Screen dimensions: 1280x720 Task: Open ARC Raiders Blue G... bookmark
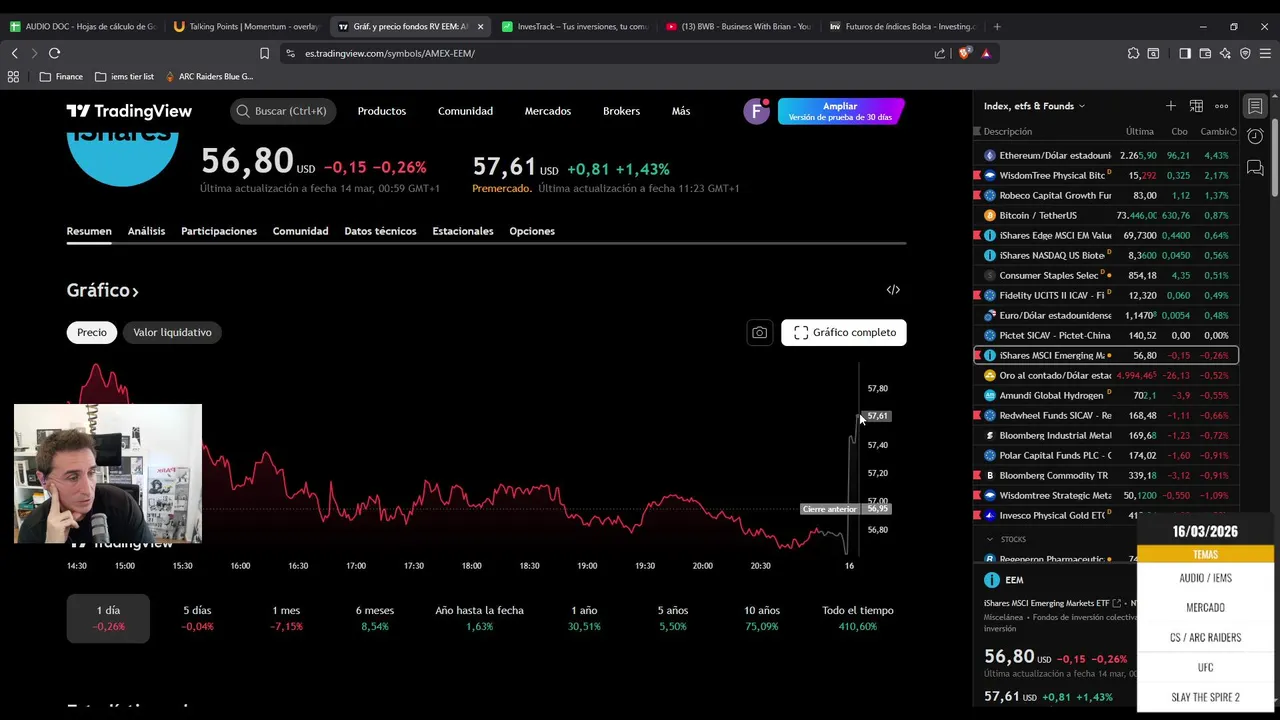[x=208, y=76]
